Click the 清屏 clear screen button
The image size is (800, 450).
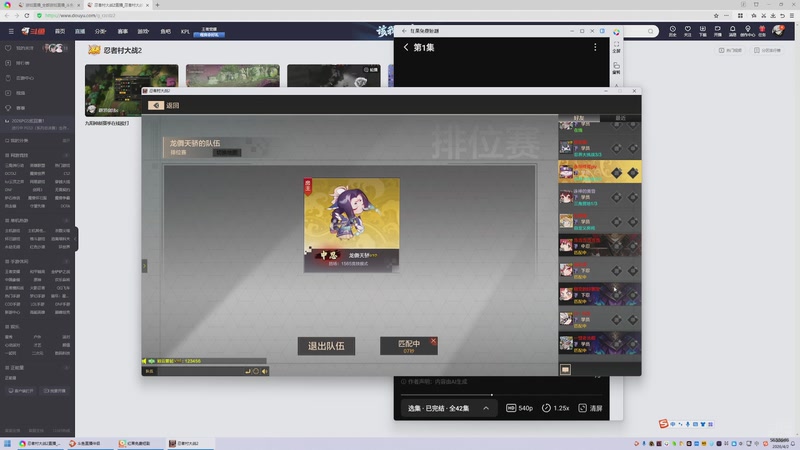coord(590,408)
